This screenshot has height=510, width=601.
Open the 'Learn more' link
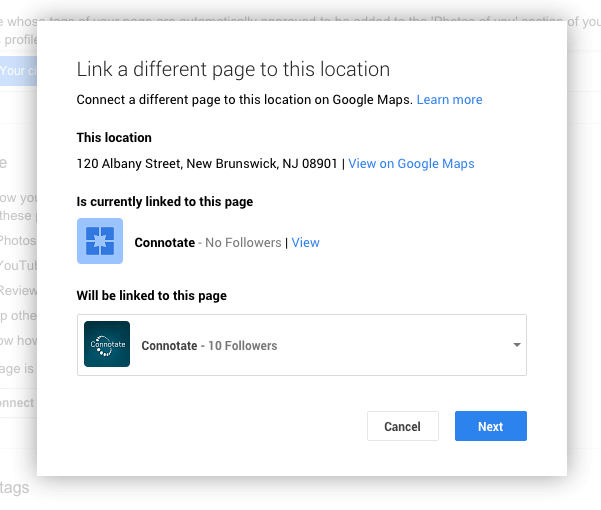(x=449, y=100)
